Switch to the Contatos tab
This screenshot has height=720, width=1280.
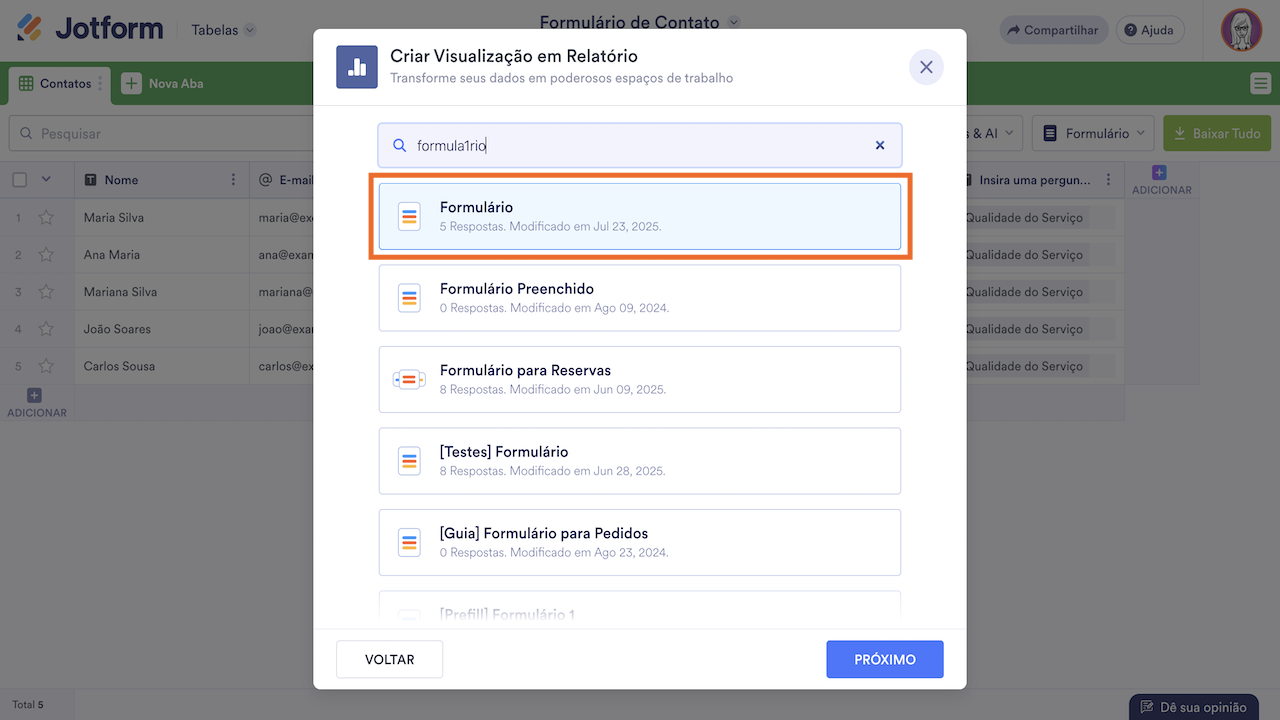pyautogui.click(x=56, y=84)
